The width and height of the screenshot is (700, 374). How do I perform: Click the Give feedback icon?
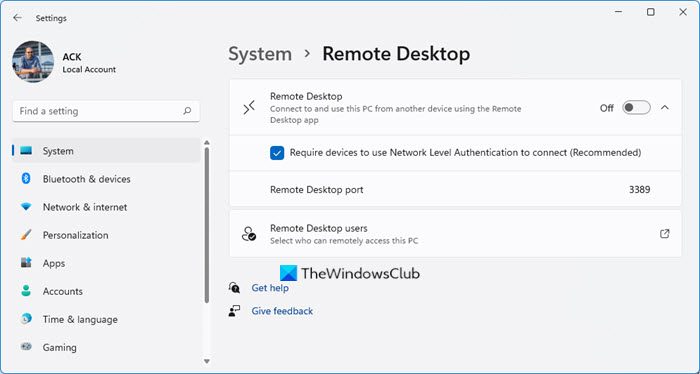[234, 311]
